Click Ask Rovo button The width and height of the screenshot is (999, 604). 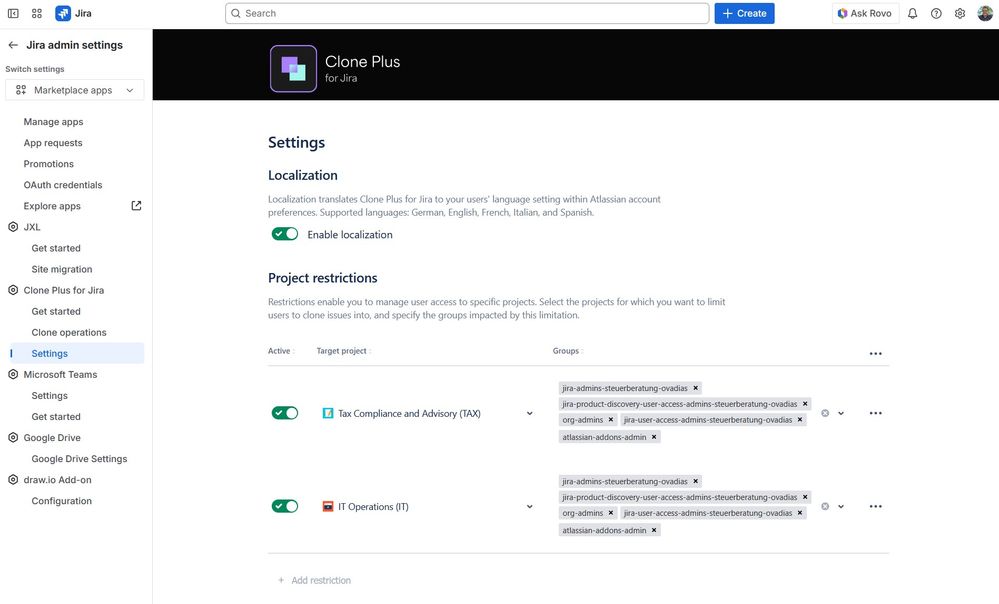865,13
